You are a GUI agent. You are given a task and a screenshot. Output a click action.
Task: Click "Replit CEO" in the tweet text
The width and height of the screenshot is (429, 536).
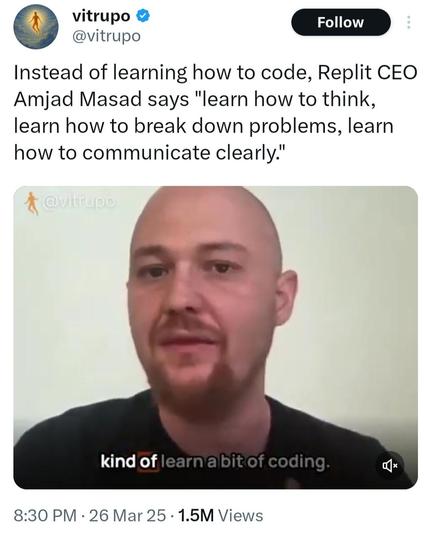point(367,72)
